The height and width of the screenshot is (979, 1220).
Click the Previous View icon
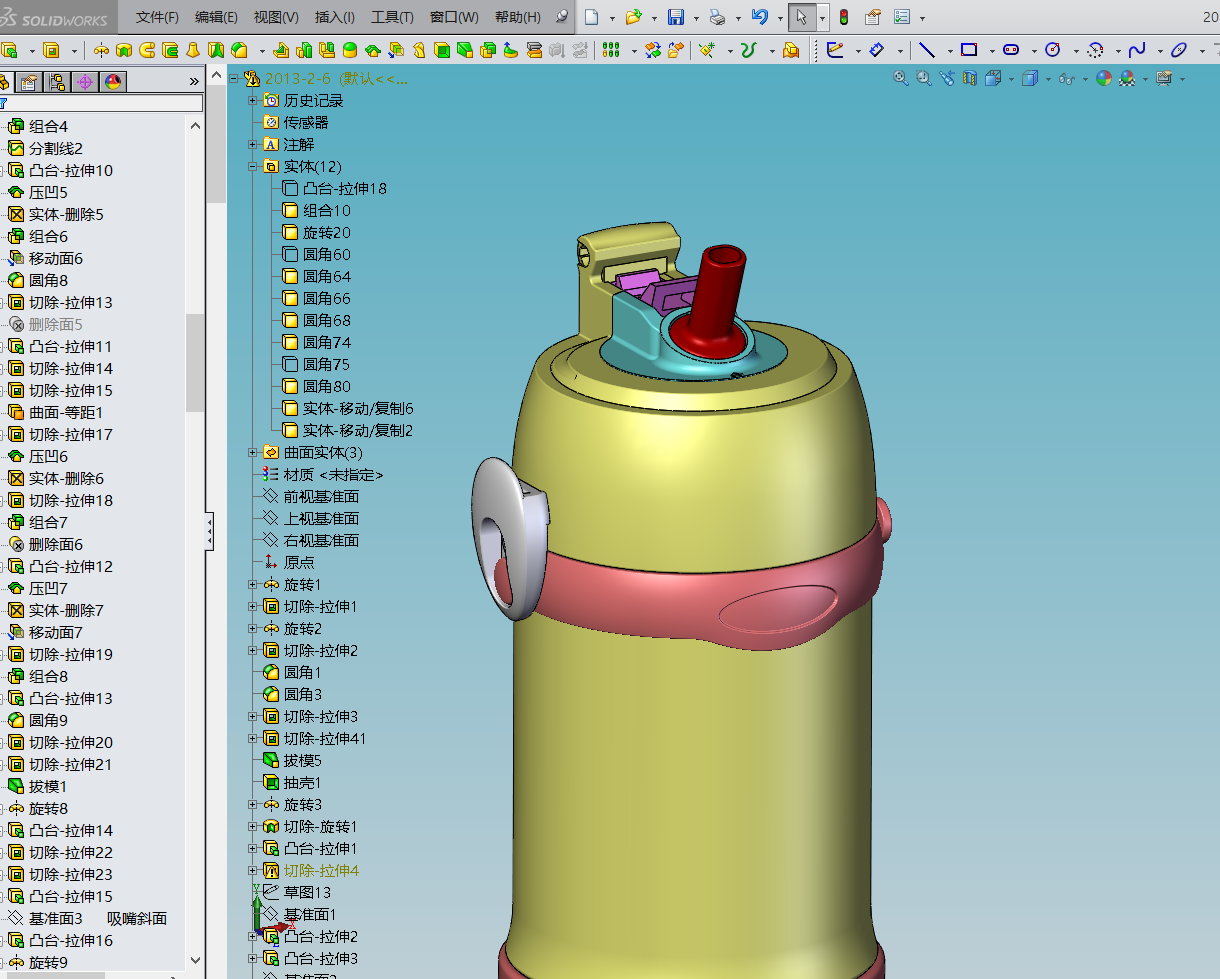click(x=946, y=78)
